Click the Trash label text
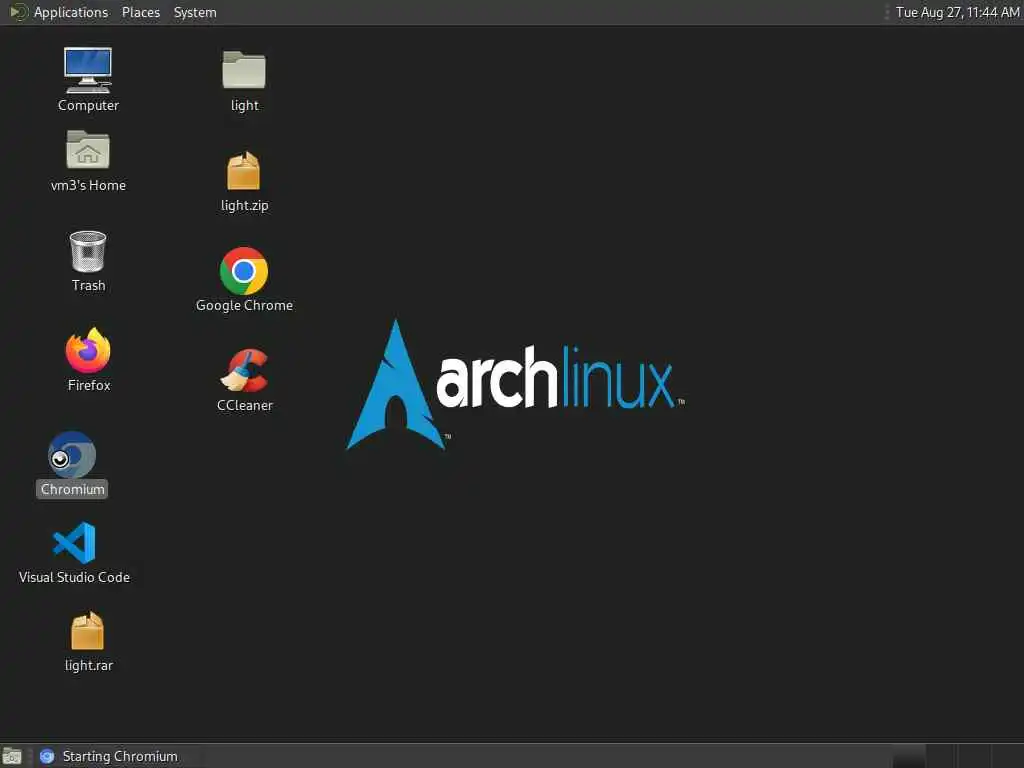Image resolution: width=1024 pixels, height=768 pixels. (x=89, y=285)
